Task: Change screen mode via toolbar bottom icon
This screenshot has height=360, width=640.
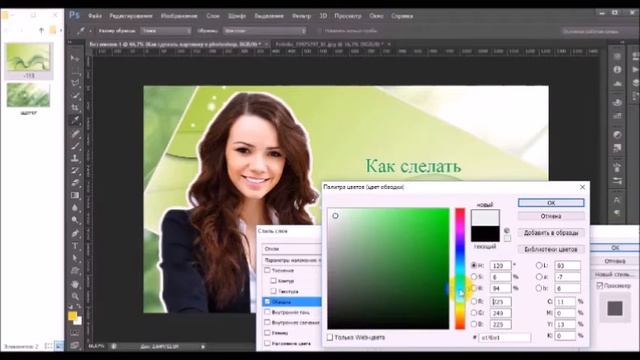Action: pyautogui.click(x=75, y=345)
